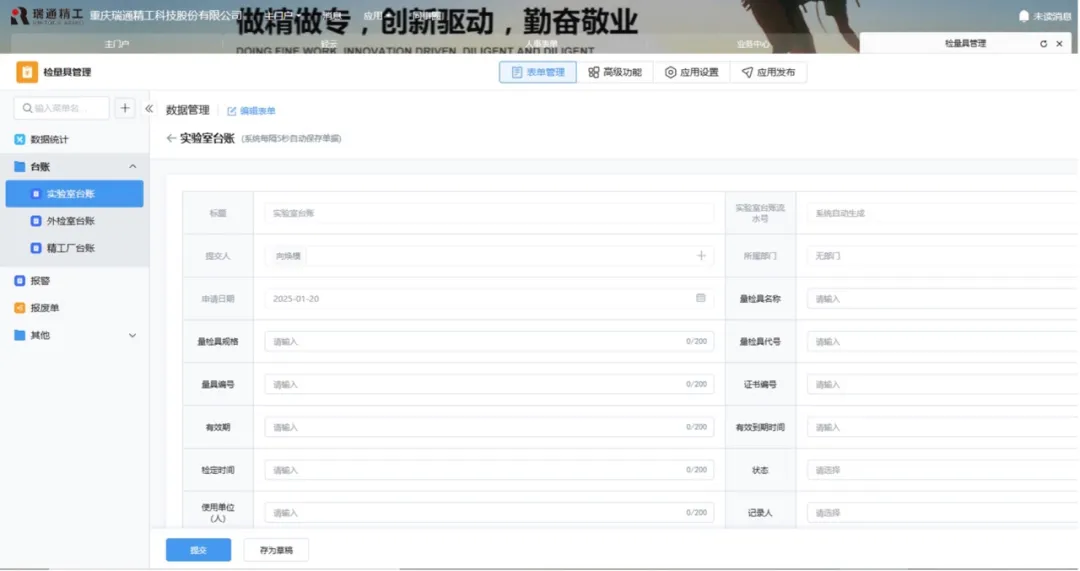
Task: Click the 存为草稿 button
Action: [x=276, y=550]
